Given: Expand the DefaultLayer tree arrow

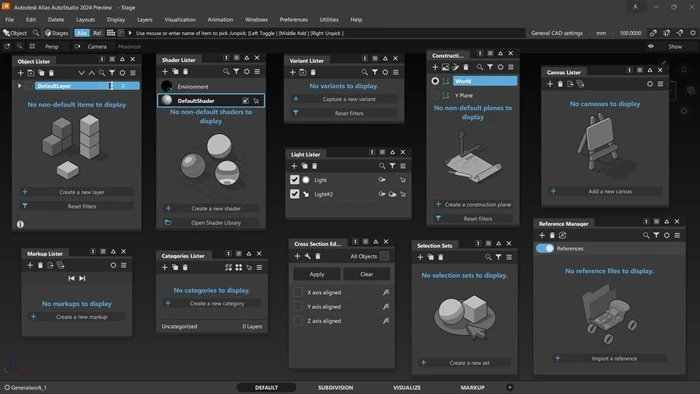Looking at the screenshot, I should 20,86.
